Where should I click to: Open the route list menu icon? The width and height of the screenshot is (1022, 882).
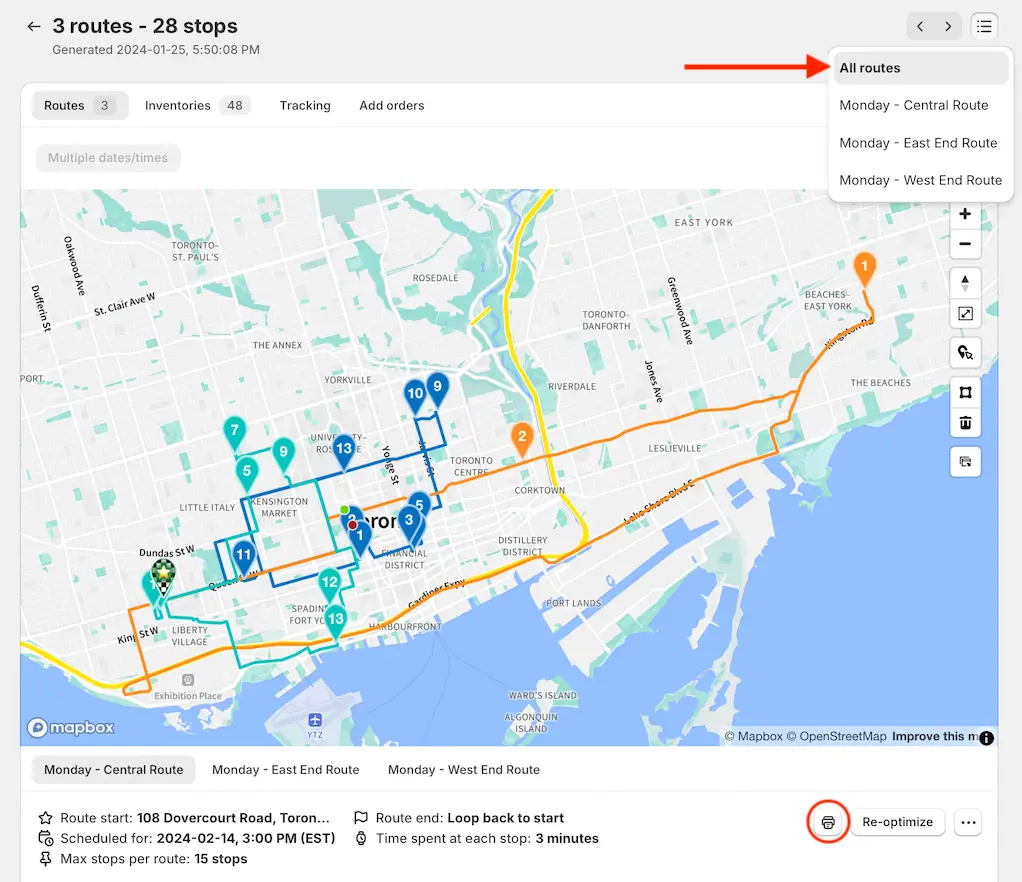tap(984, 27)
